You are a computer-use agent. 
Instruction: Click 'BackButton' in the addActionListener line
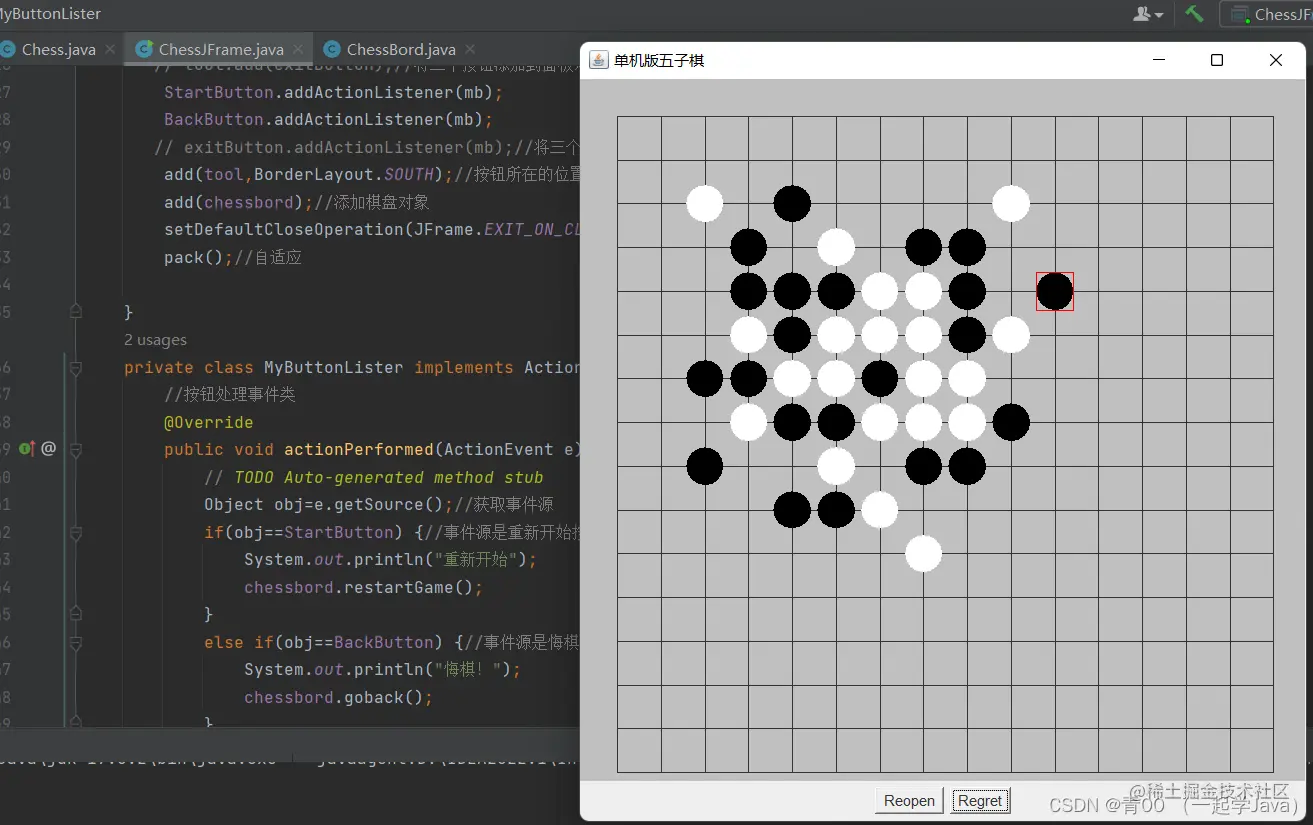coord(214,119)
